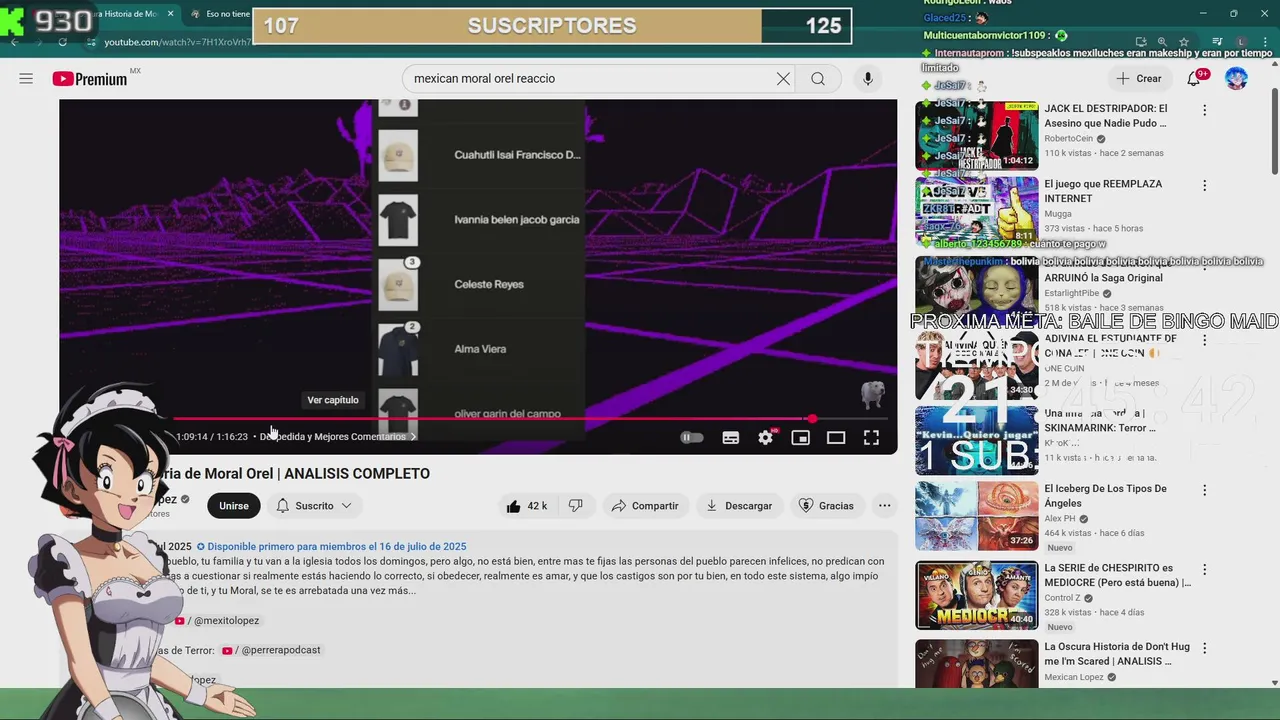1280x720 pixels.
Task: Open options for Don't Hug me I'm Scared video
Action: click(x=1204, y=648)
